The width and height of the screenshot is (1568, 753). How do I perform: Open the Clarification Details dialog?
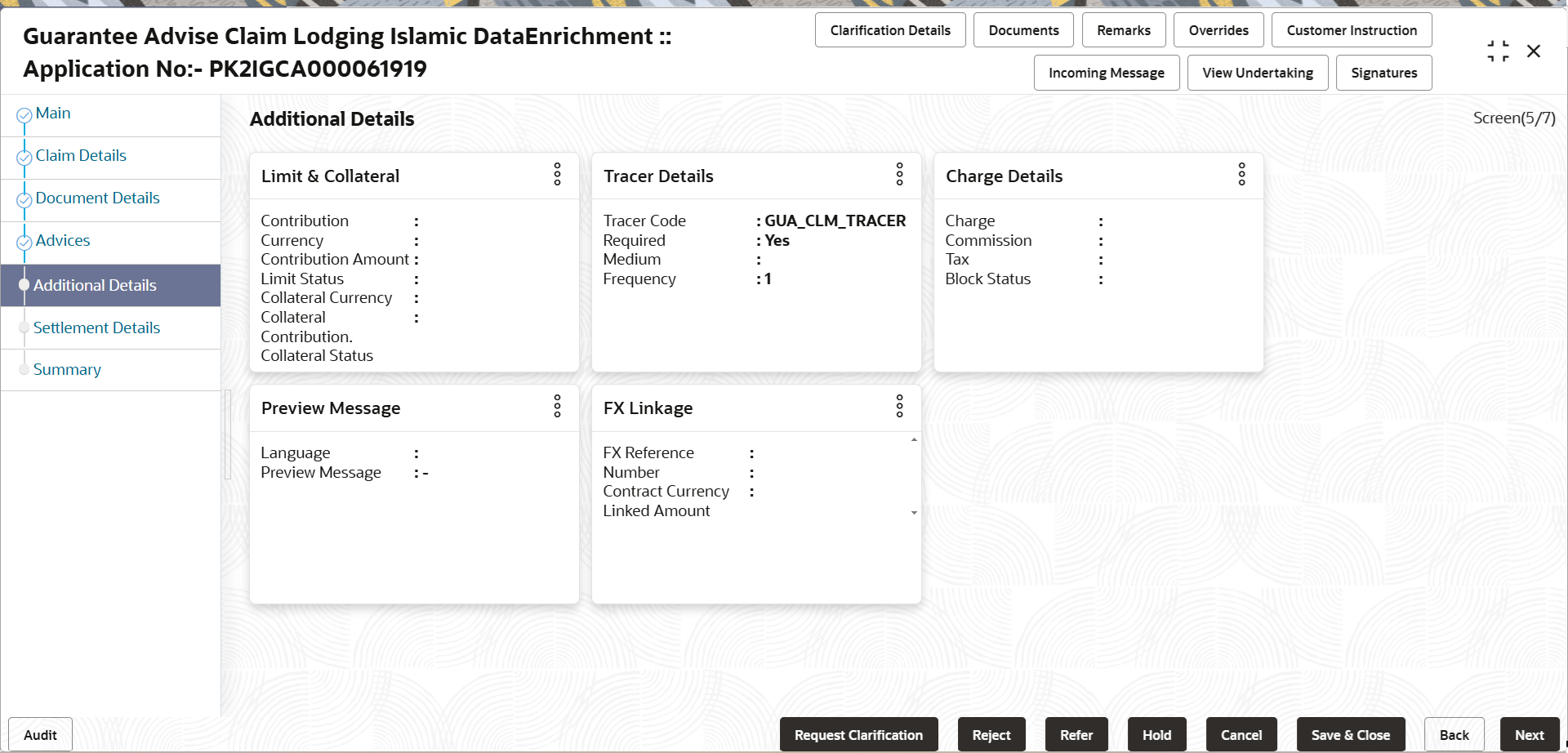pyautogui.click(x=890, y=29)
